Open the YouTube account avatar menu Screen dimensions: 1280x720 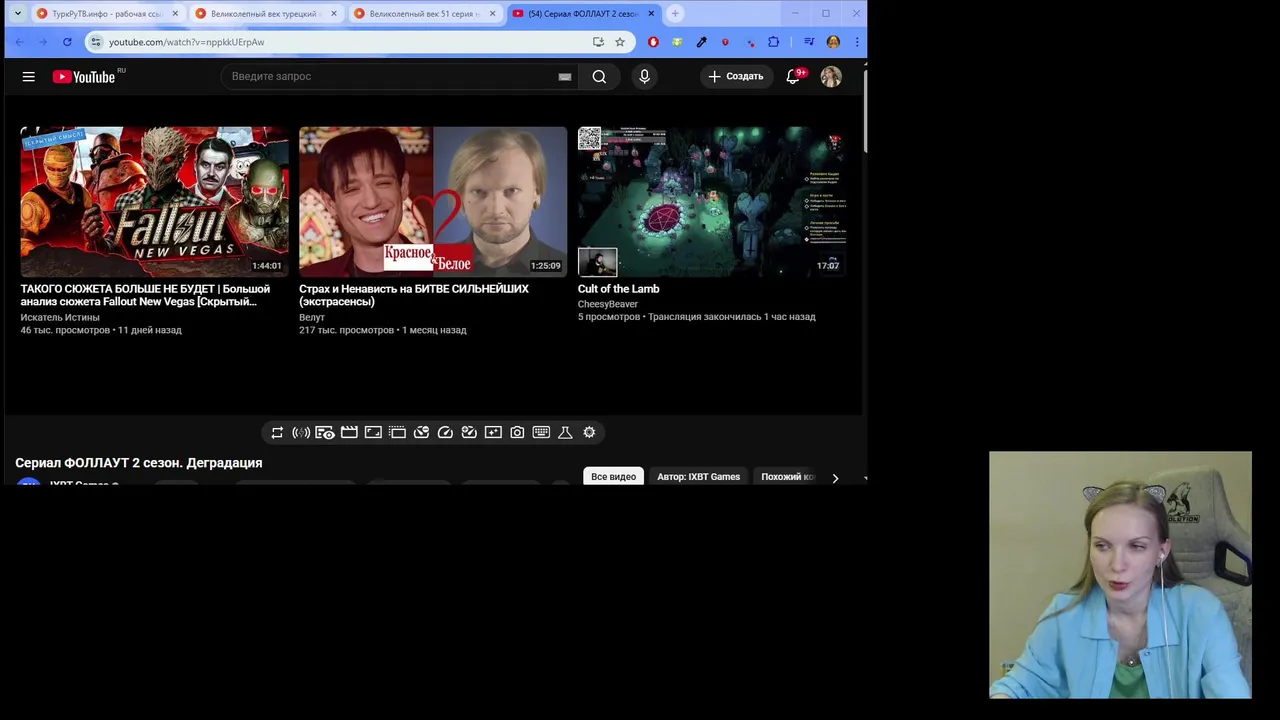[831, 76]
